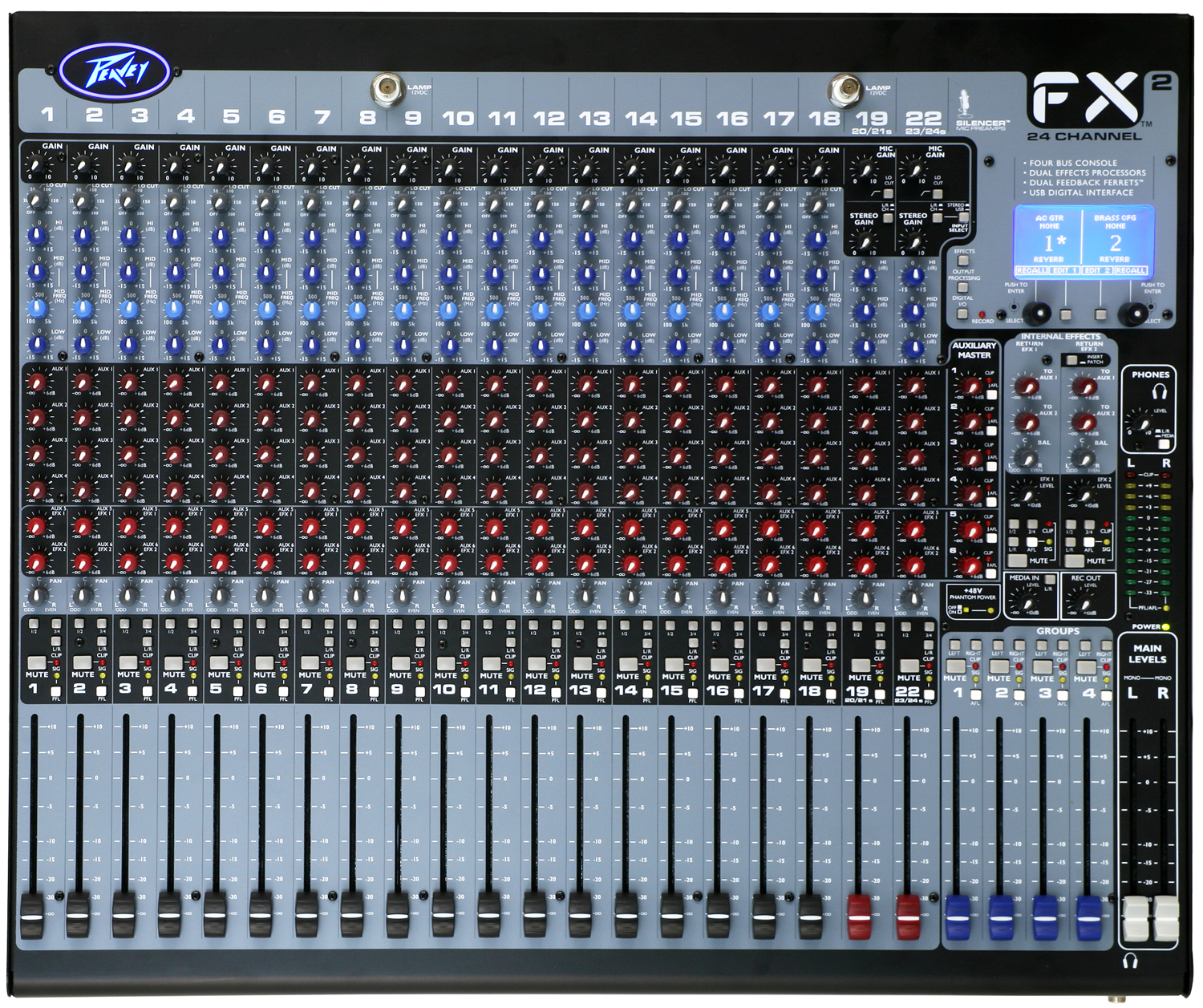Assign channel 7 to L/R bus
1203x1008 pixels.
coord(329,643)
